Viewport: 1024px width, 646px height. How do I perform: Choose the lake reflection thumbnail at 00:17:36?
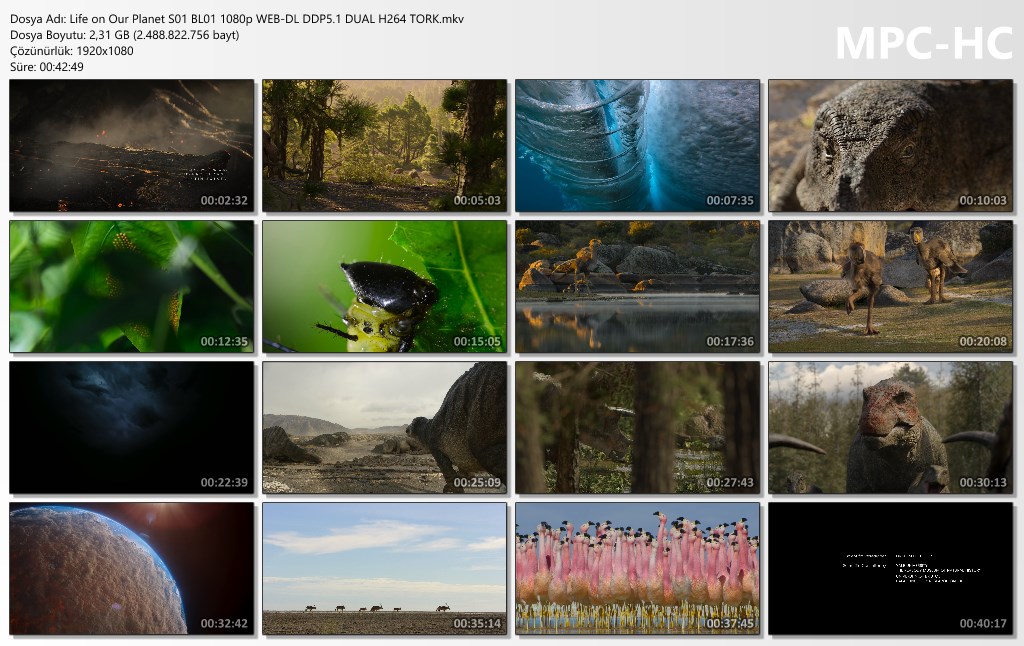(637, 287)
